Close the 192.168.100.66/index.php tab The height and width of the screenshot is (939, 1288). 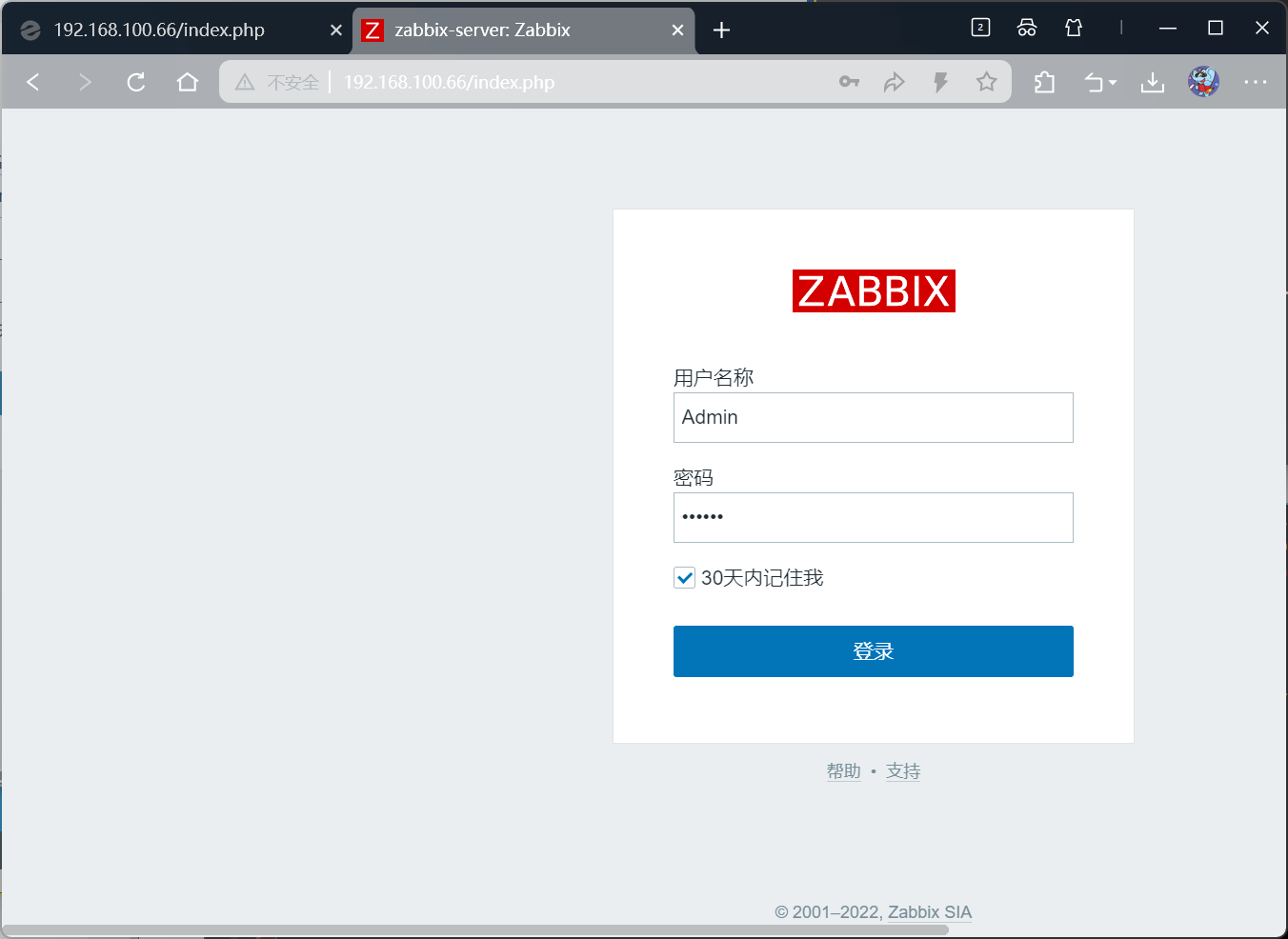336,30
